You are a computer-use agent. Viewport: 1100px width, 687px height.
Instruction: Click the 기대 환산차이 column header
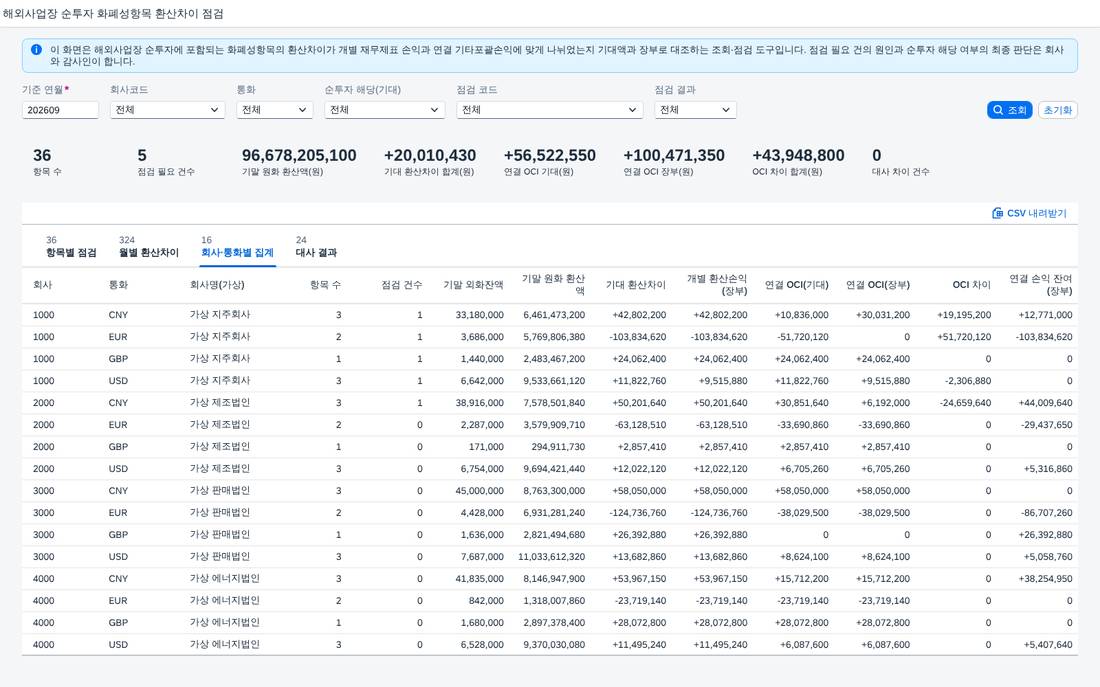pos(636,285)
